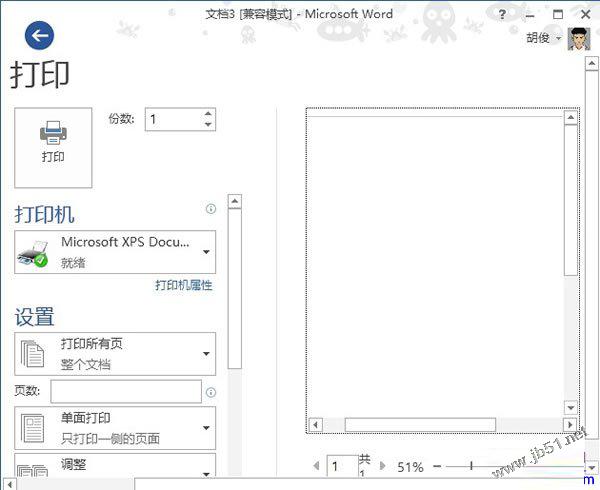Click the preview vertical scrollbar thumb
This screenshot has height=490, width=600.
click(x=571, y=199)
